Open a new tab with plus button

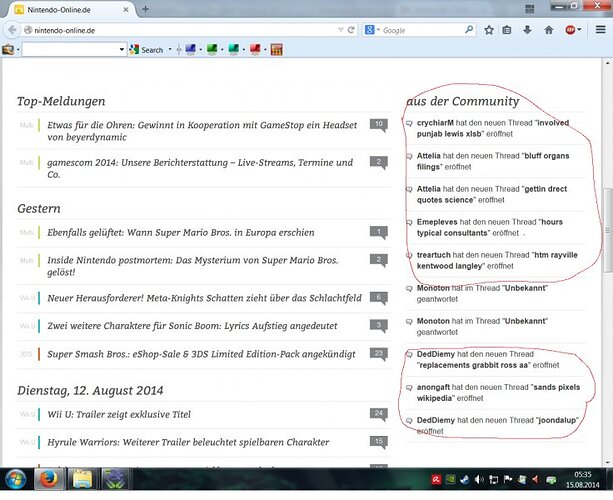tap(146, 9)
